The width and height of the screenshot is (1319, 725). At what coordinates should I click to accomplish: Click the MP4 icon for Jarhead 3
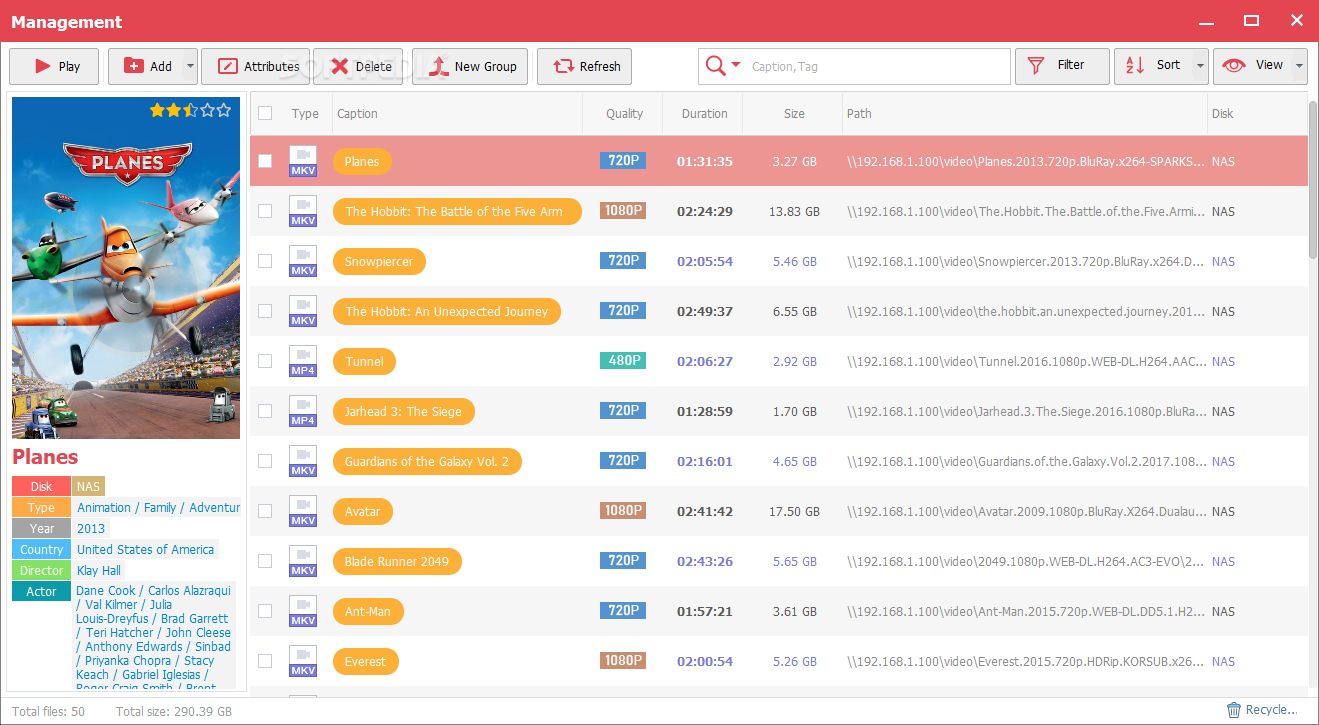tap(303, 411)
